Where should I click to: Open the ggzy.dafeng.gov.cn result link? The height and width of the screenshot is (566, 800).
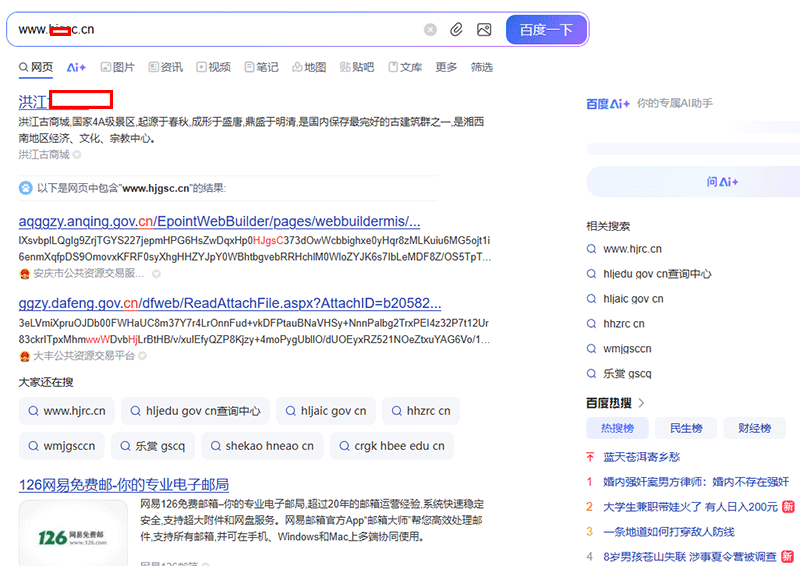point(229,303)
